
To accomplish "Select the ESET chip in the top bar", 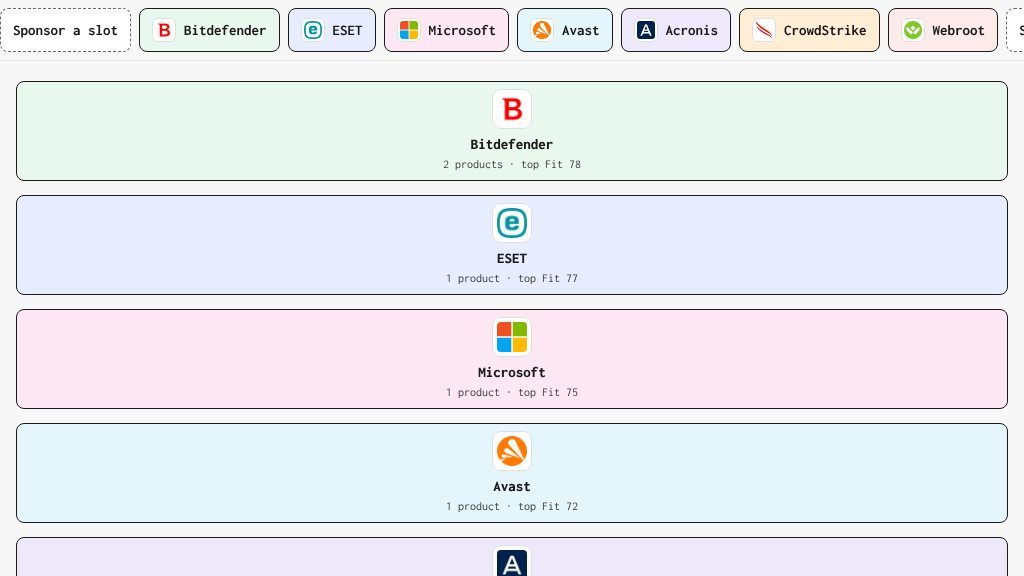I will coord(332,30).
